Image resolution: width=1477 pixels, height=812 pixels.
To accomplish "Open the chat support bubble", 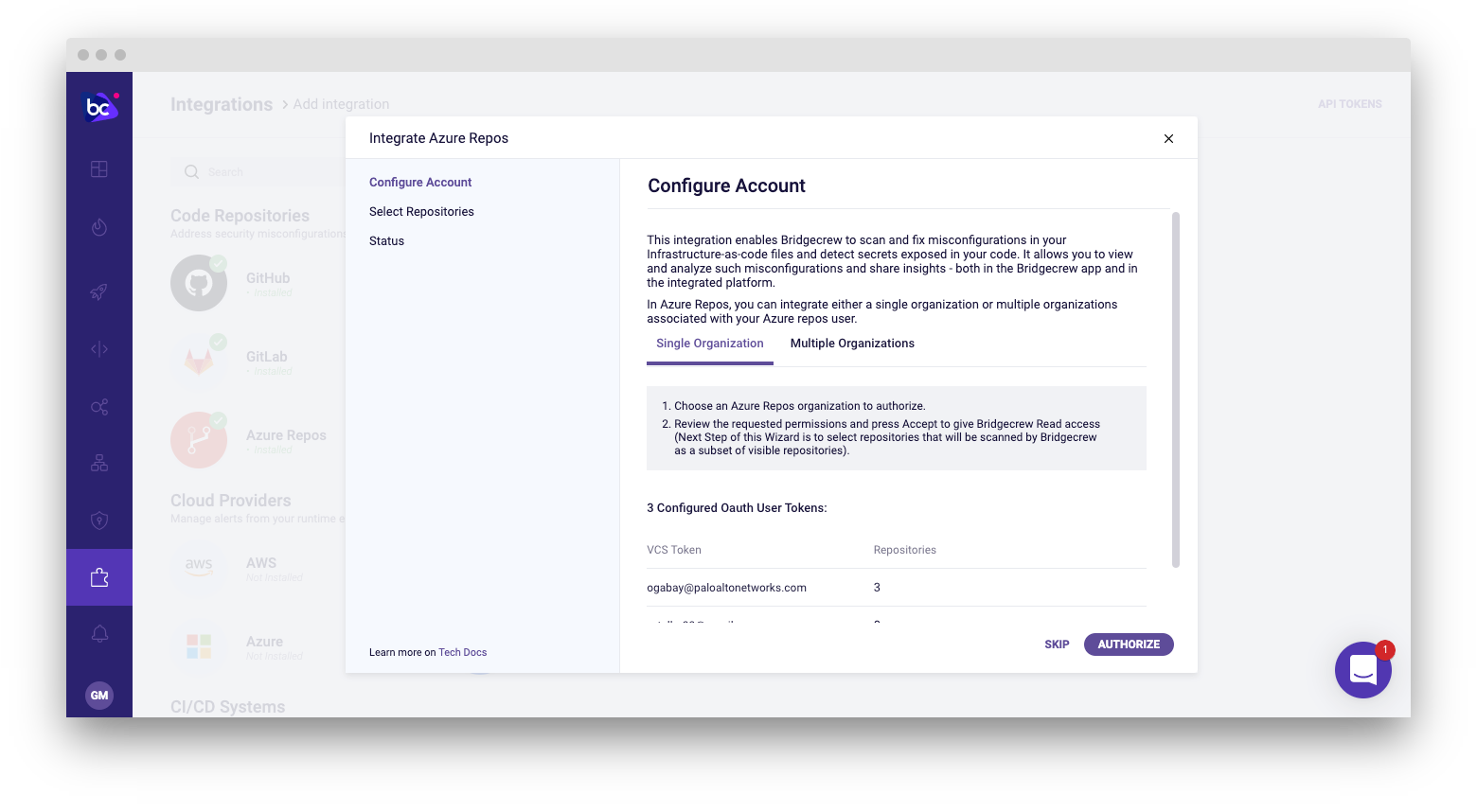I will click(x=1362, y=670).
